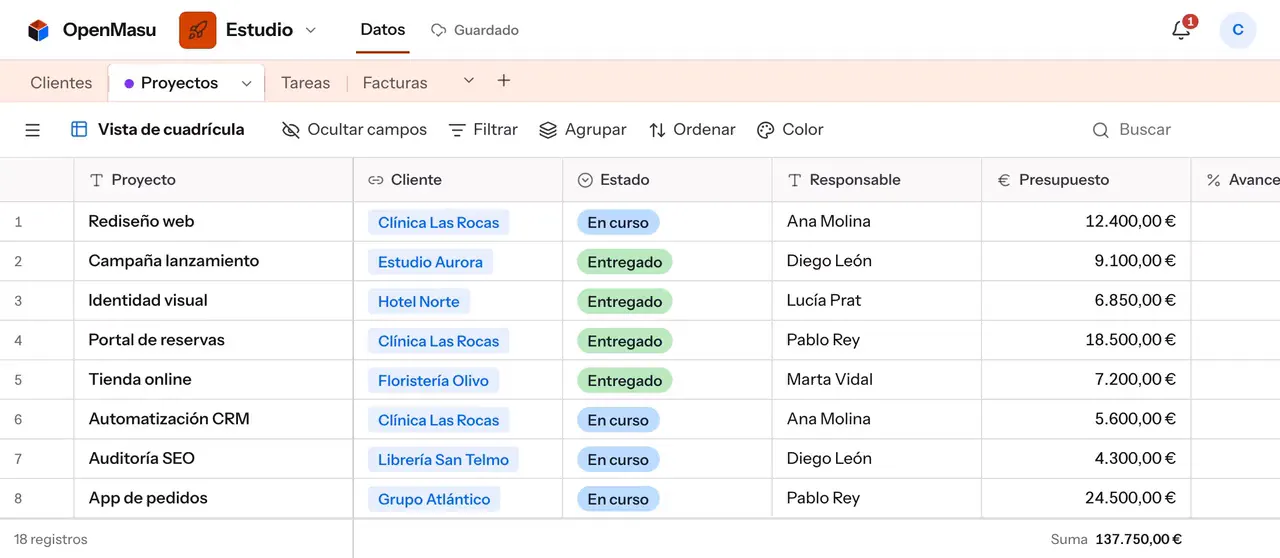Open Clínica Las Rocas link in Rediseño web row
The height and width of the screenshot is (558, 1280).
click(x=438, y=222)
